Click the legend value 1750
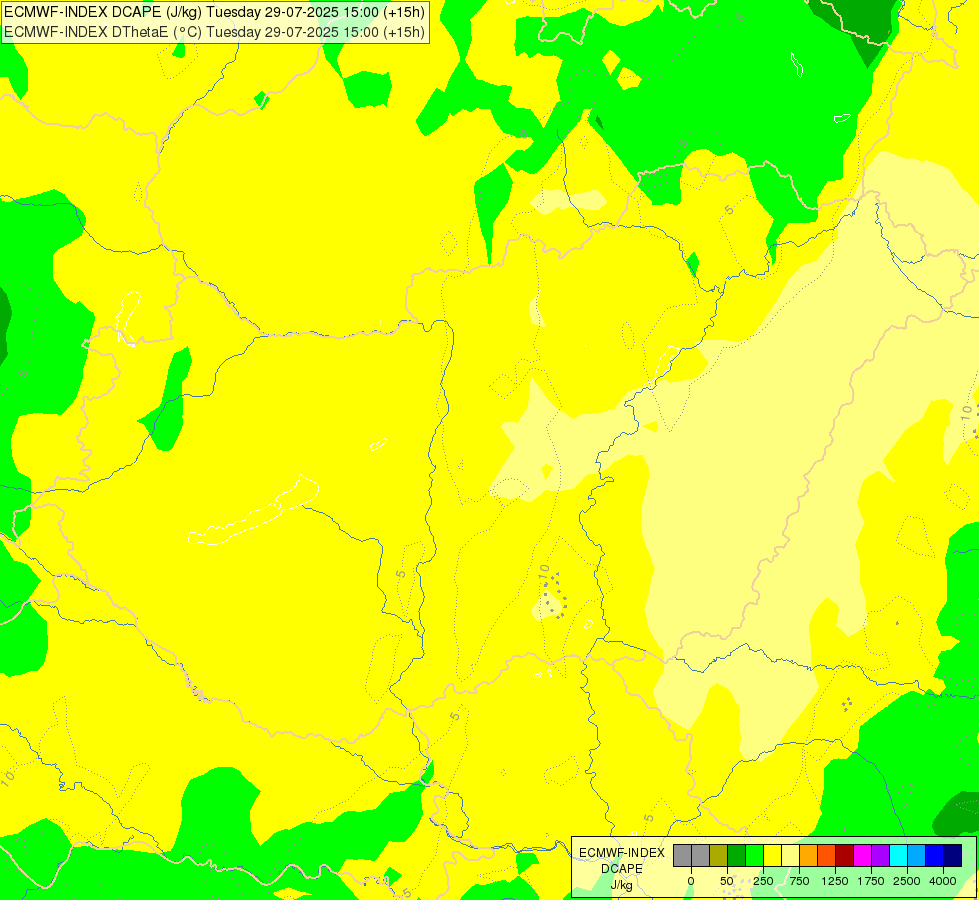This screenshot has width=979, height=900. 871,881
